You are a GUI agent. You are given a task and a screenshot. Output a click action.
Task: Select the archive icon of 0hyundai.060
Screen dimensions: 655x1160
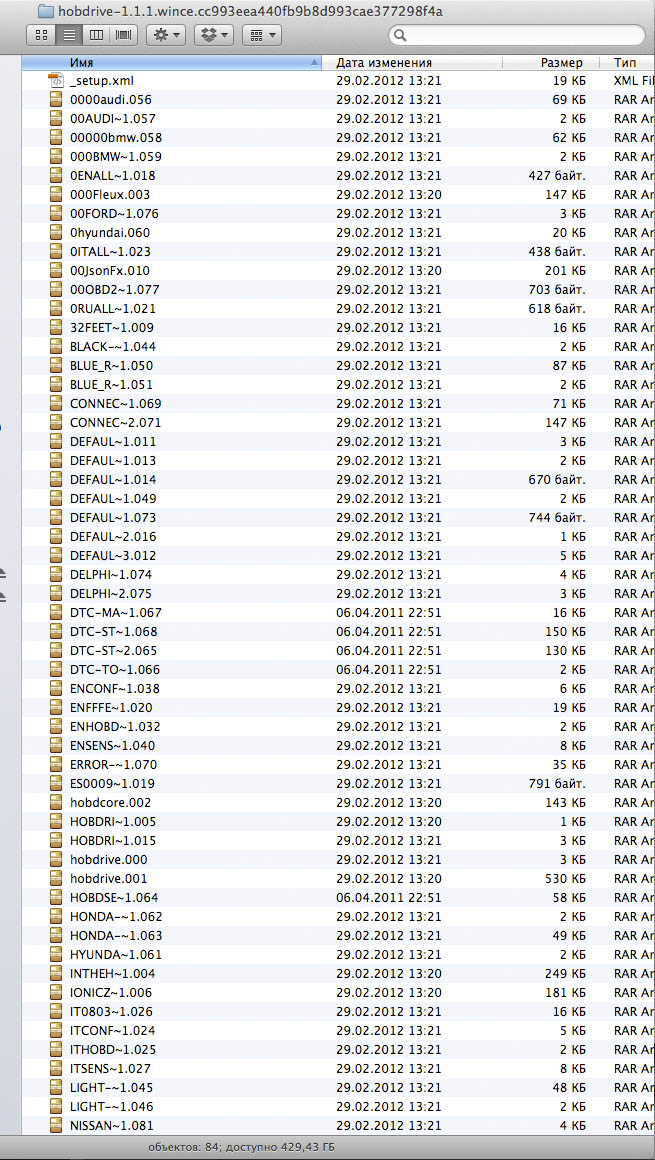(x=57, y=232)
